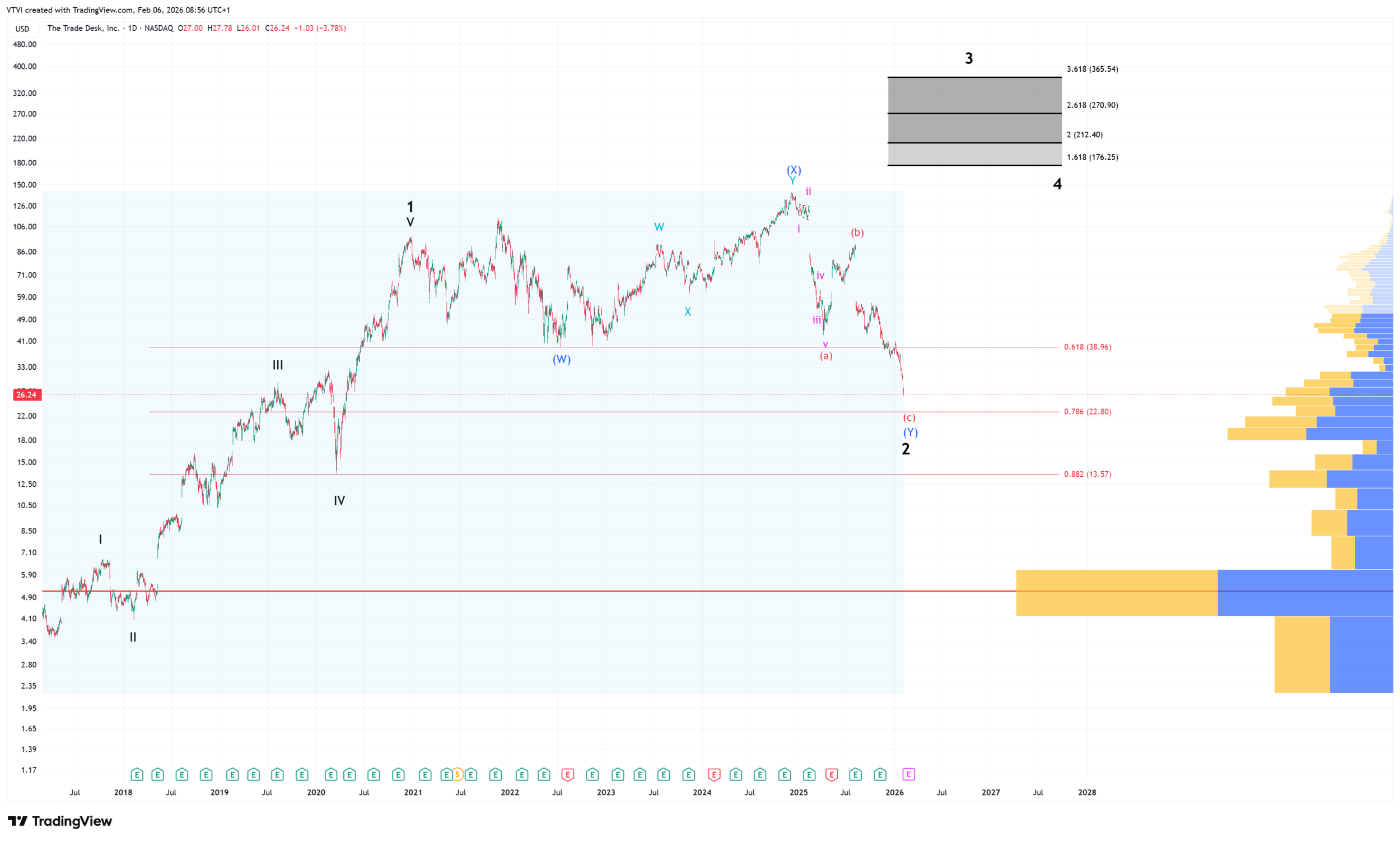Select the 0.618 (38.96) Fibonacci level label
This screenshot has height=841, width=1400.
click(x=1088, y=347)
